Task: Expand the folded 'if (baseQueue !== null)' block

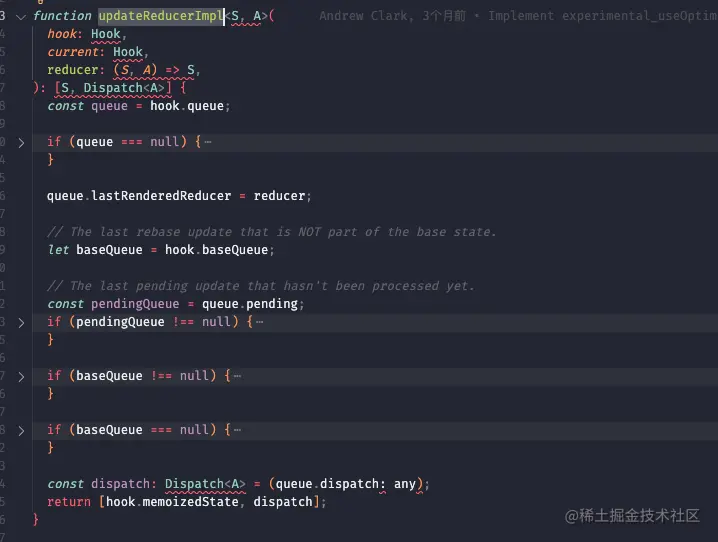Action: pyautogui.click(x=21, y=377)
